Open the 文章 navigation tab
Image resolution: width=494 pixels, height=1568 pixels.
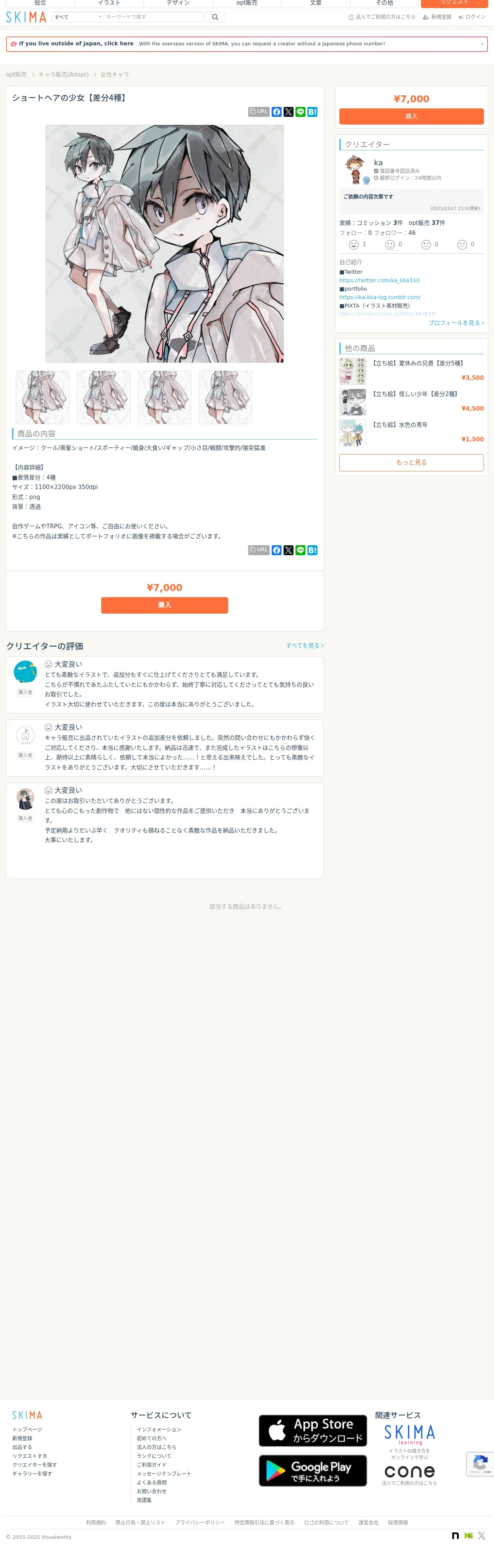(x=315, y=3)
